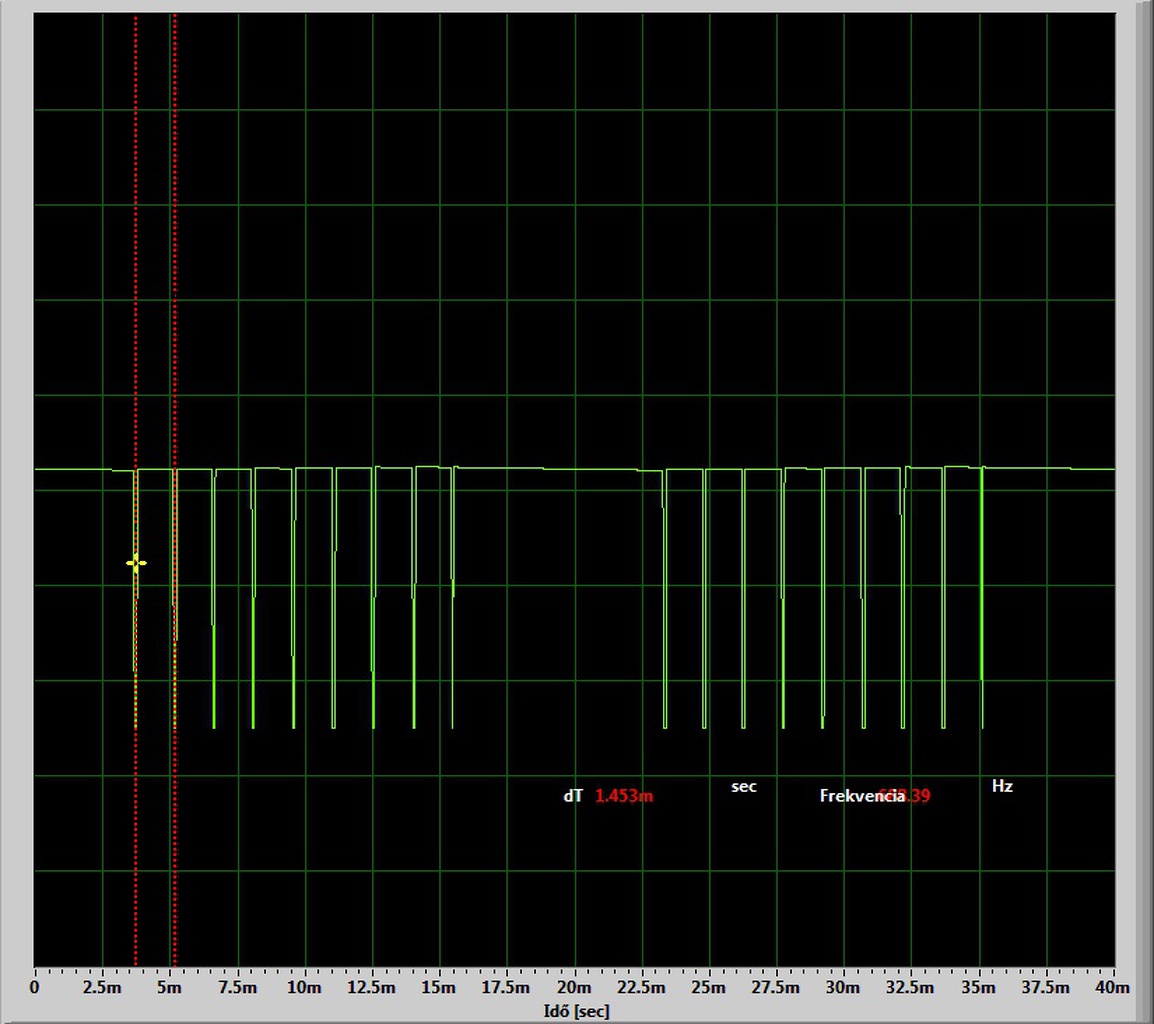Click the Hz unit label
The height and width of the screenshot is (1024, 1154).
[1002, 786]
